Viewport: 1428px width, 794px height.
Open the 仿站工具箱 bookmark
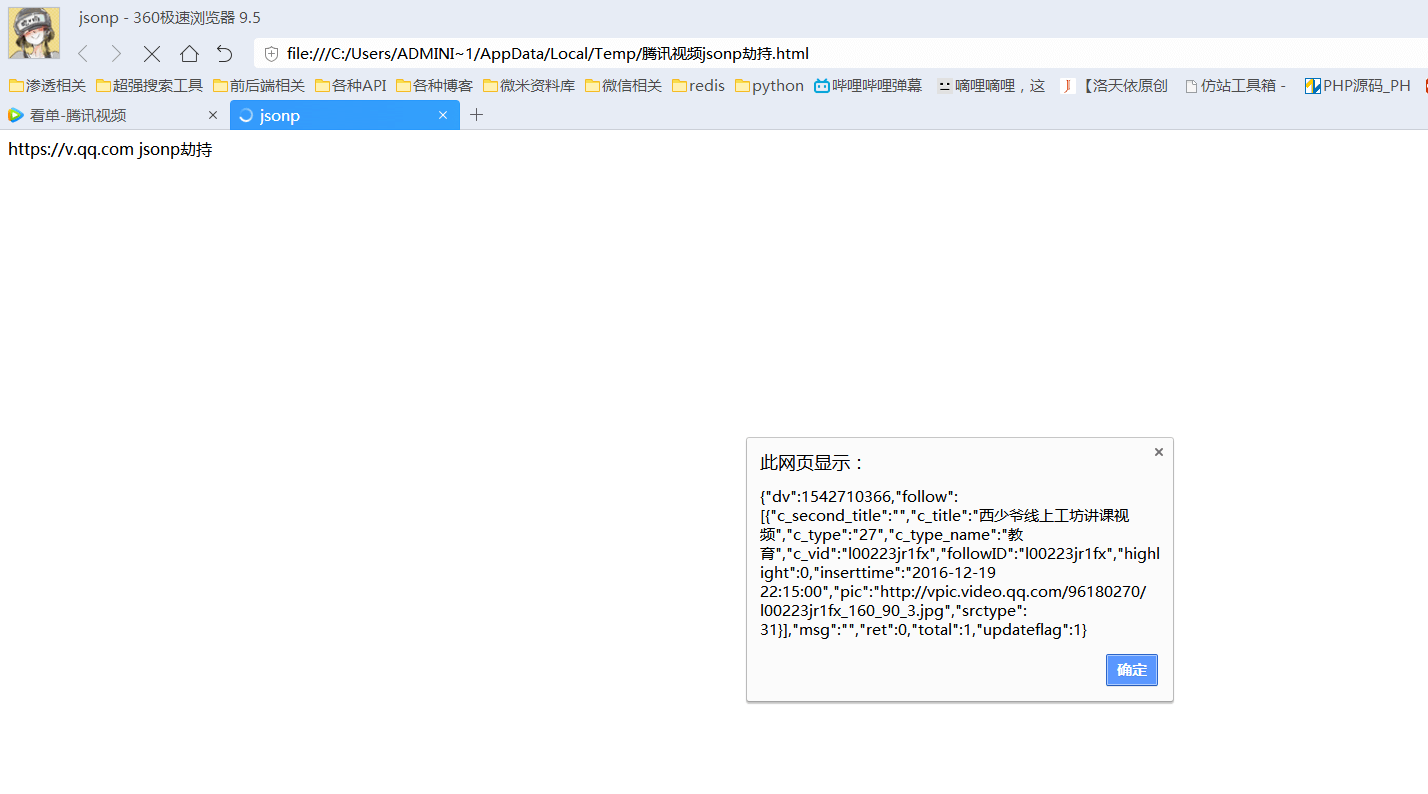[x=1235, y=86]
